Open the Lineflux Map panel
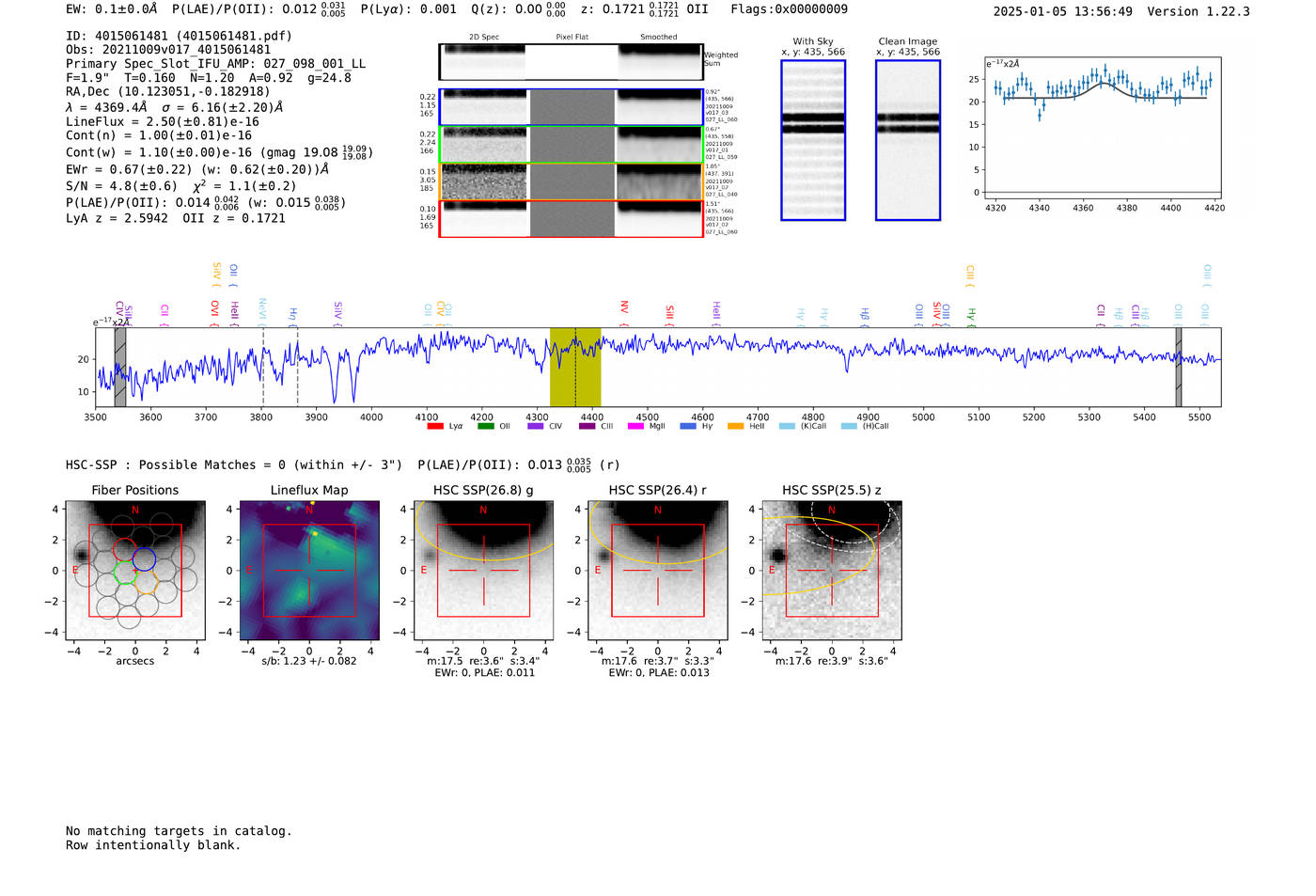 click(x=309, y=571)
